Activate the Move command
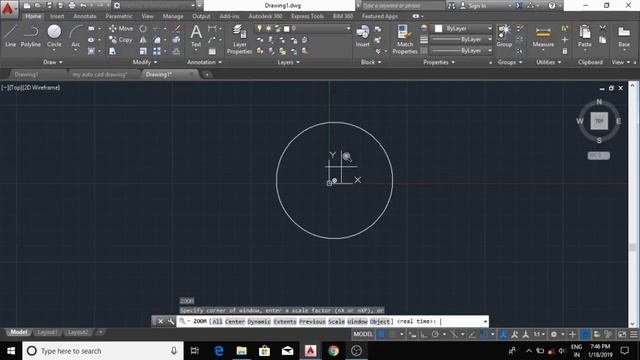Screen dimensions: 640x360 tap(121, 29)
